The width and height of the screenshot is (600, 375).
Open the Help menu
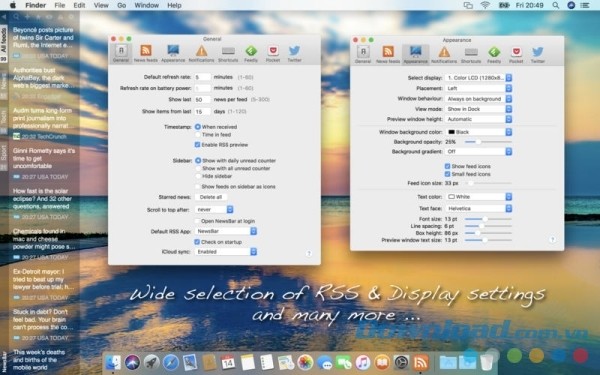tap(174, 5)
